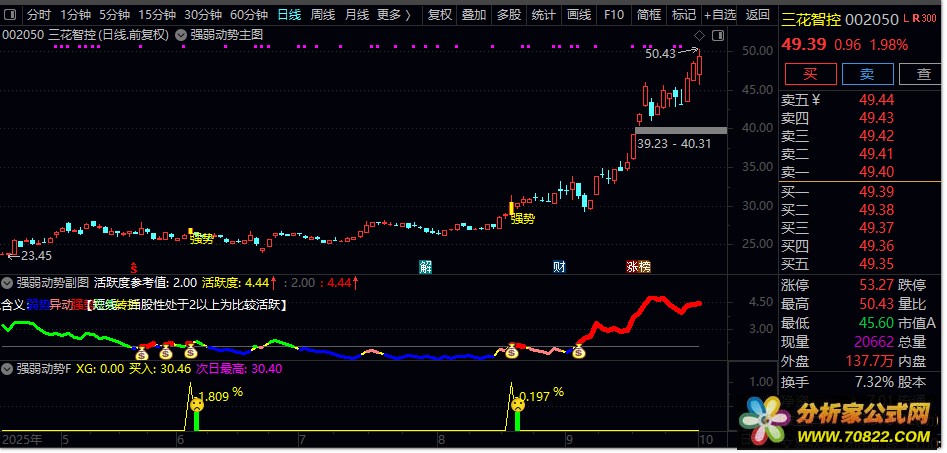The width and height of the screenshot is (947, 453).
Task: Open the 解 info marker
Action: pyautogui.click(x=426, y=266)
